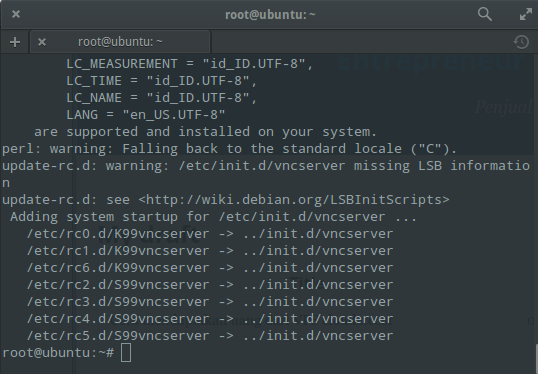Click the /etc/rc4.d/S99vncserver line
Viewport: 538px width, 374px height.
210,319
